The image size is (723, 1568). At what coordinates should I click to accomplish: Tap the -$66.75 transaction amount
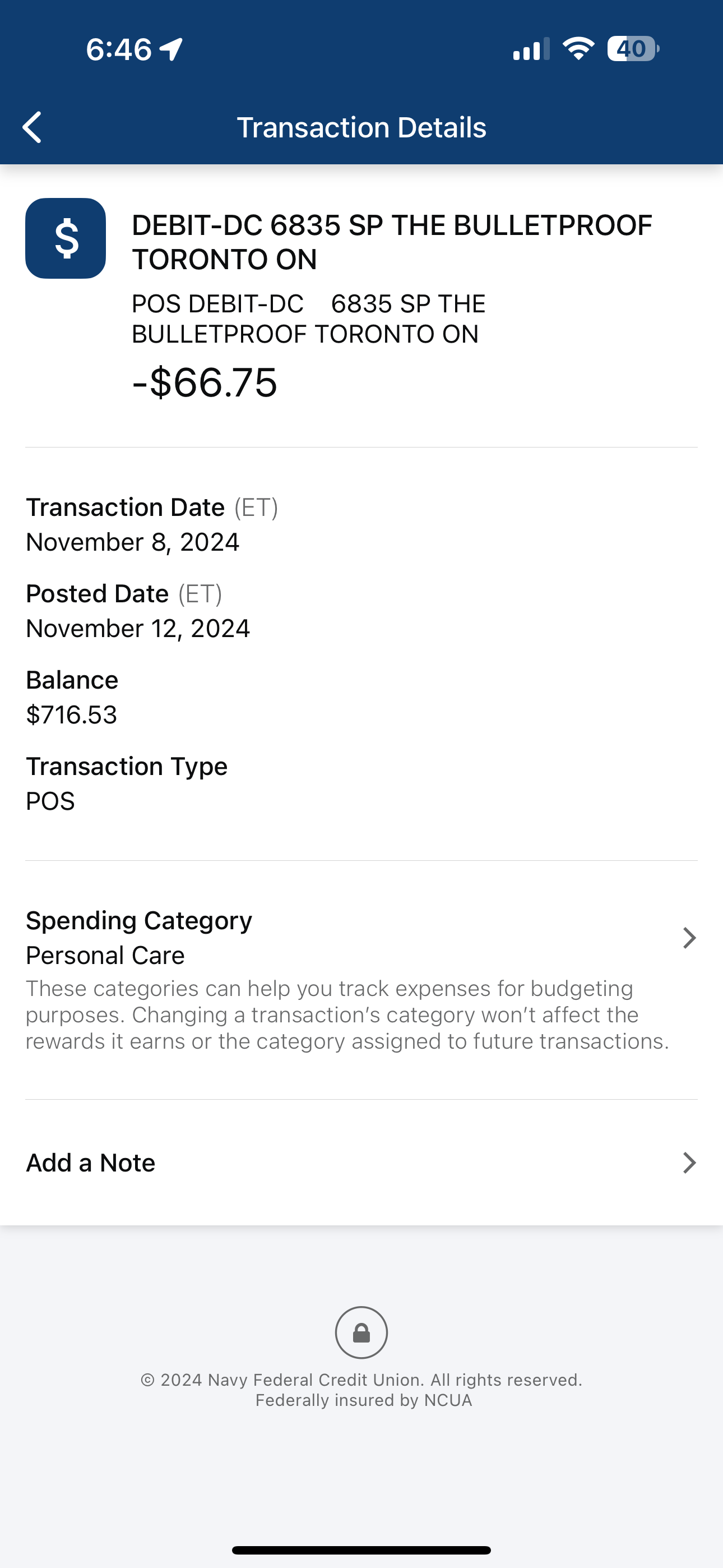(205, 382)
